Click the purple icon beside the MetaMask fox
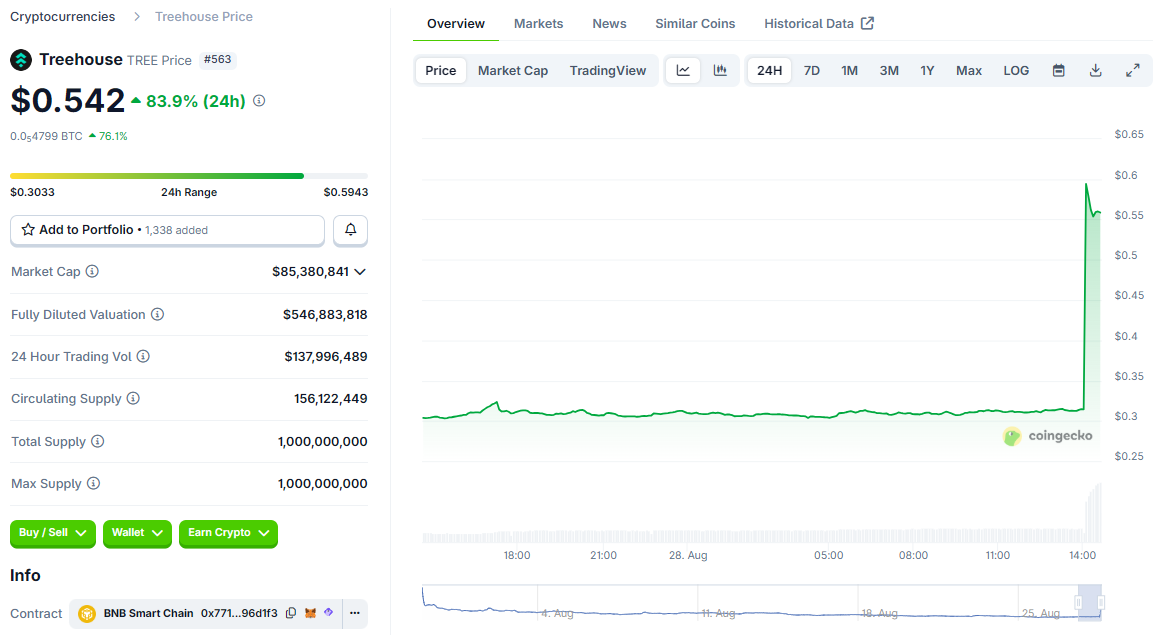The height and width of the screenshot is (635, 1164). click(x=329, y=613)
